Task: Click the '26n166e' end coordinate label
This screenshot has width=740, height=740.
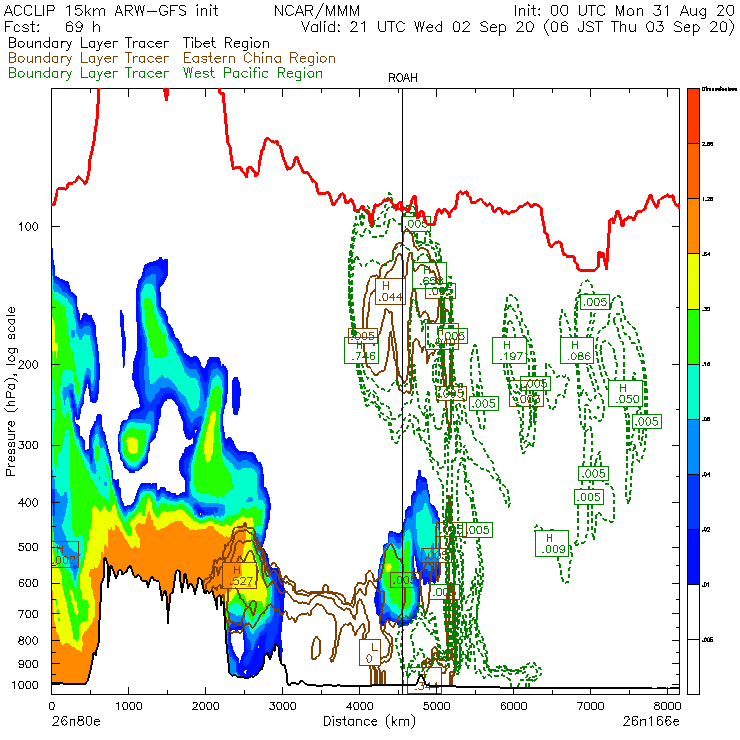Action: [x=651, y=722]
